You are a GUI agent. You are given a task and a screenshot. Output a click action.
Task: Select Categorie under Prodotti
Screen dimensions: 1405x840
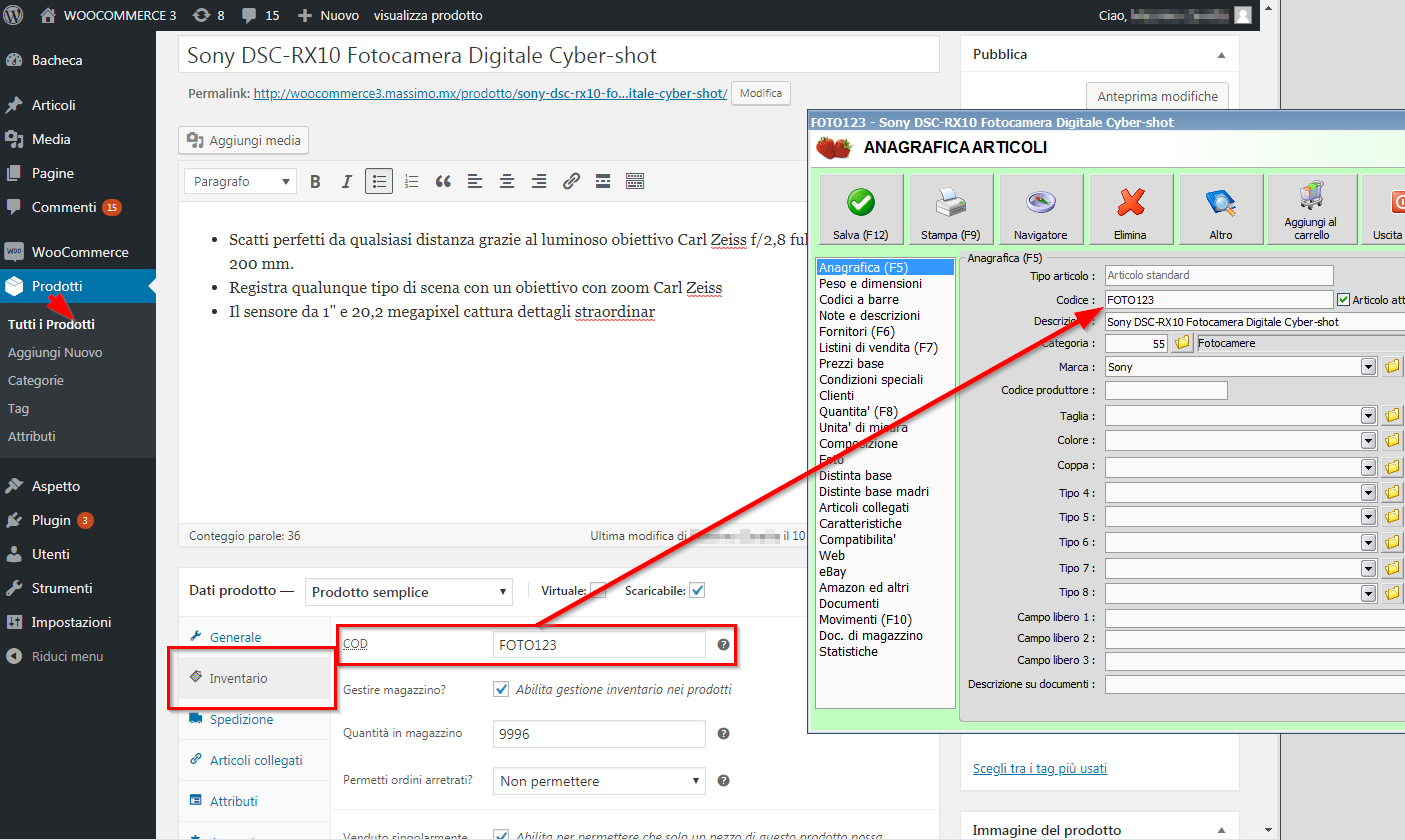(x=36, y=380)
